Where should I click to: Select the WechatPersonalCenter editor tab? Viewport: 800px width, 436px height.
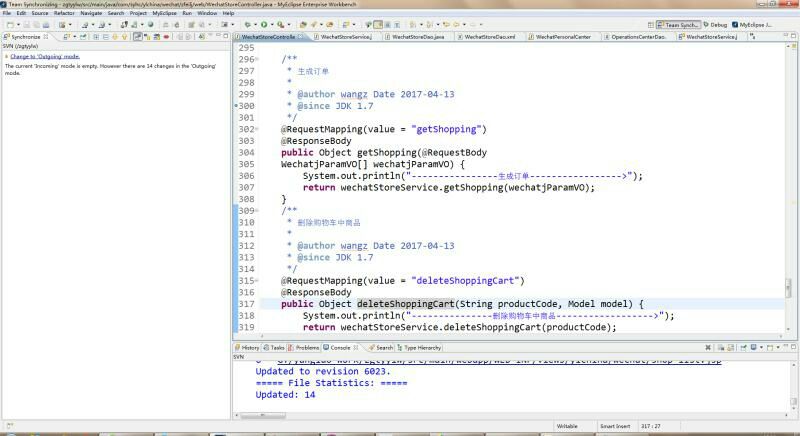(x=562, y=37)
